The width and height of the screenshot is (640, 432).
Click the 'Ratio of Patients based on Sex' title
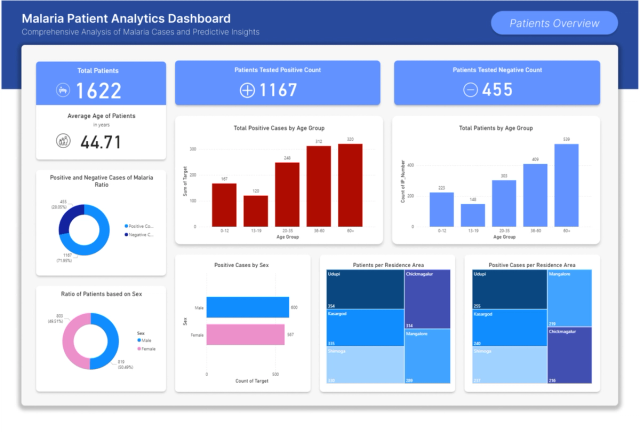point(101,294)
